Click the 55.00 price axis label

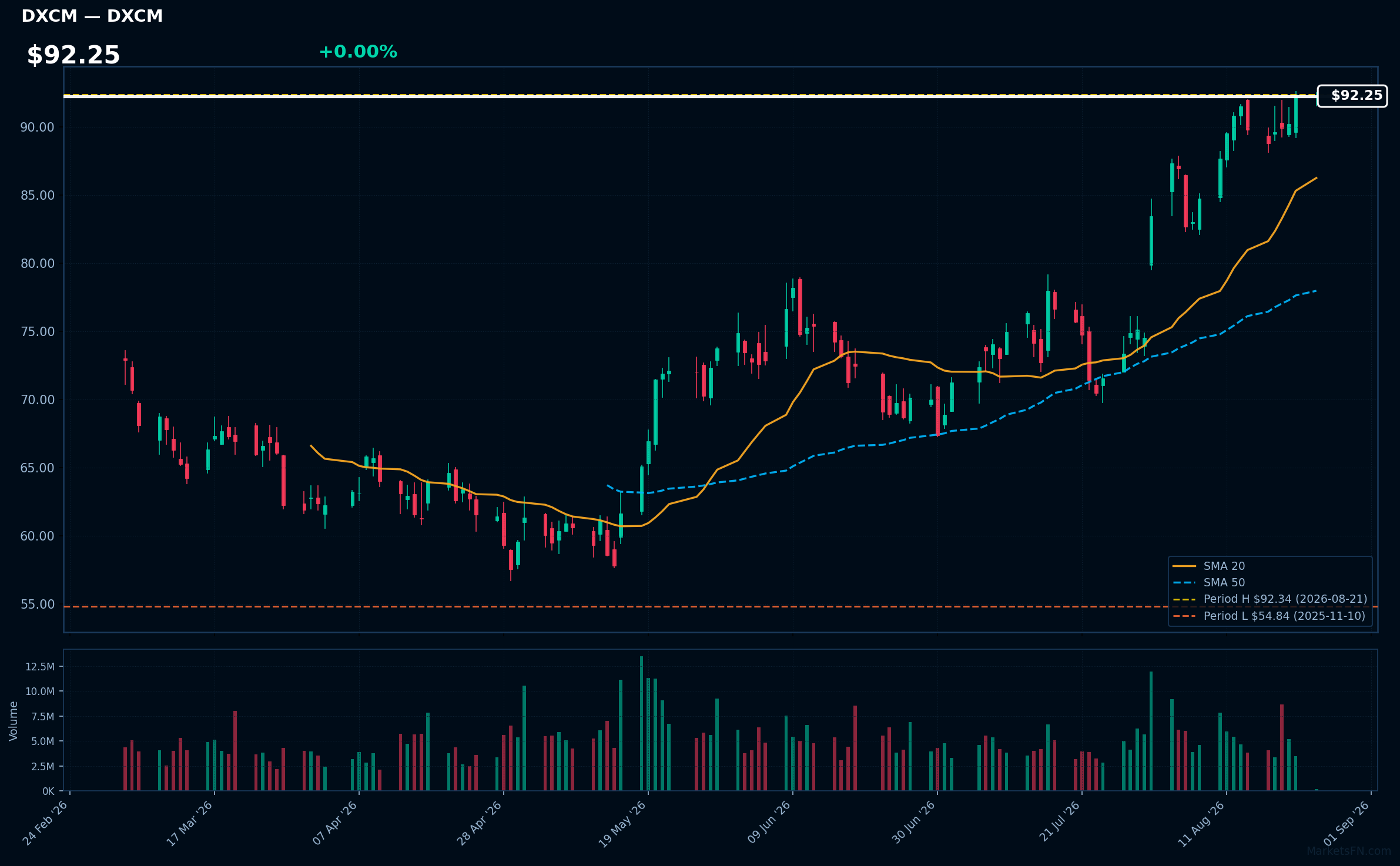point(37,605)
